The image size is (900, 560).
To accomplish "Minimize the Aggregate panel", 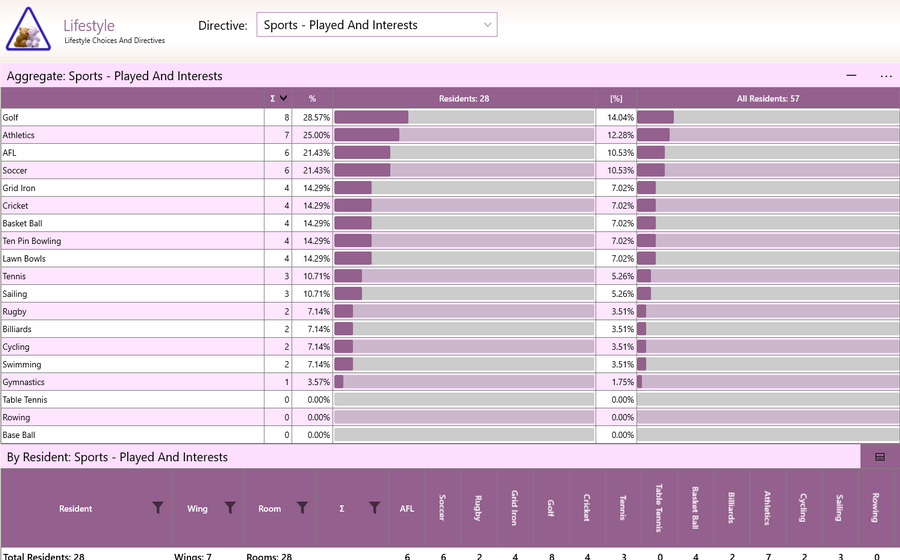I will [x=851, y=75].
